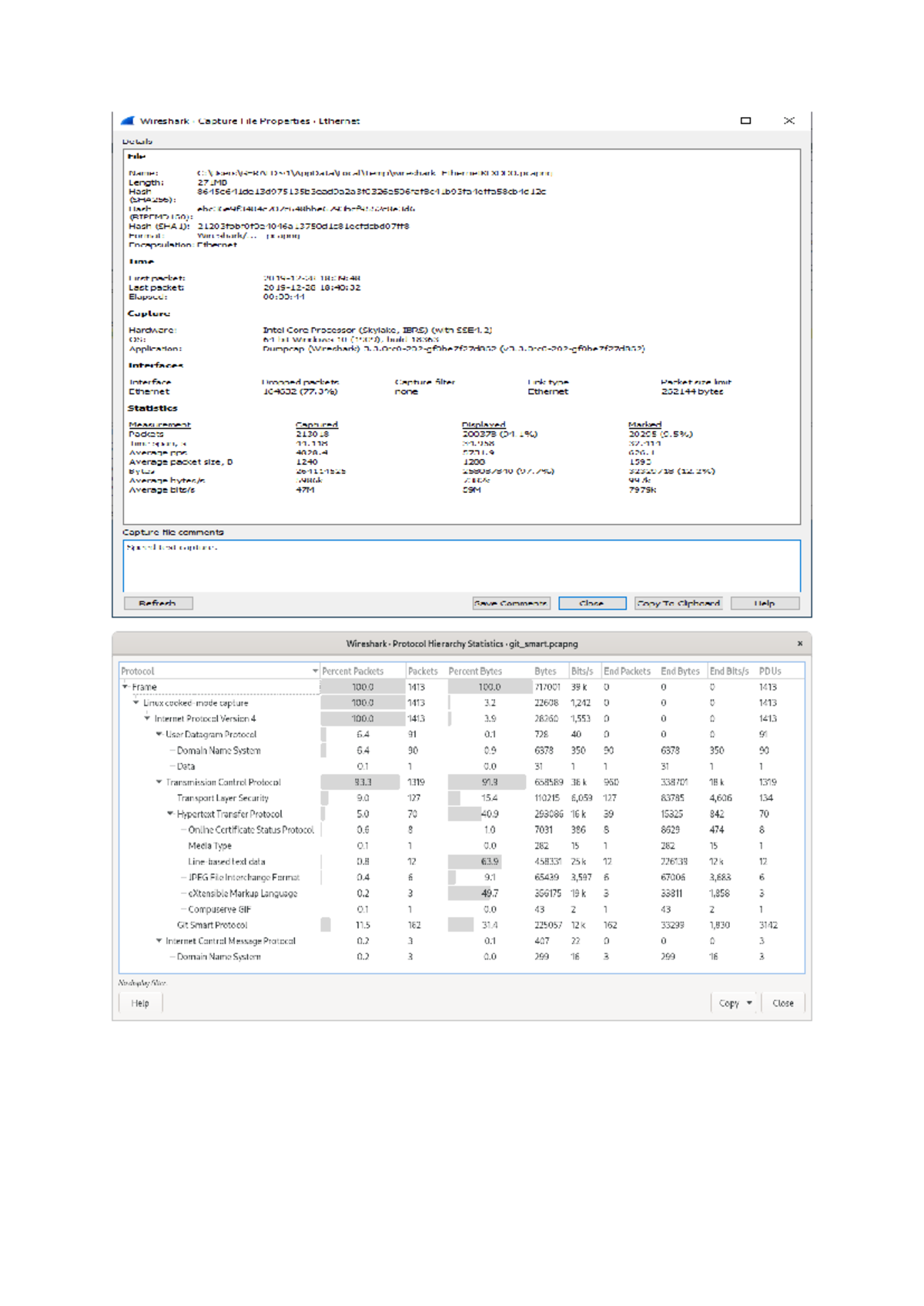Click the 'Displayed' statistics heading
Image resolution: width=924 pixels, height=1306 pixels.
(484, 425)
